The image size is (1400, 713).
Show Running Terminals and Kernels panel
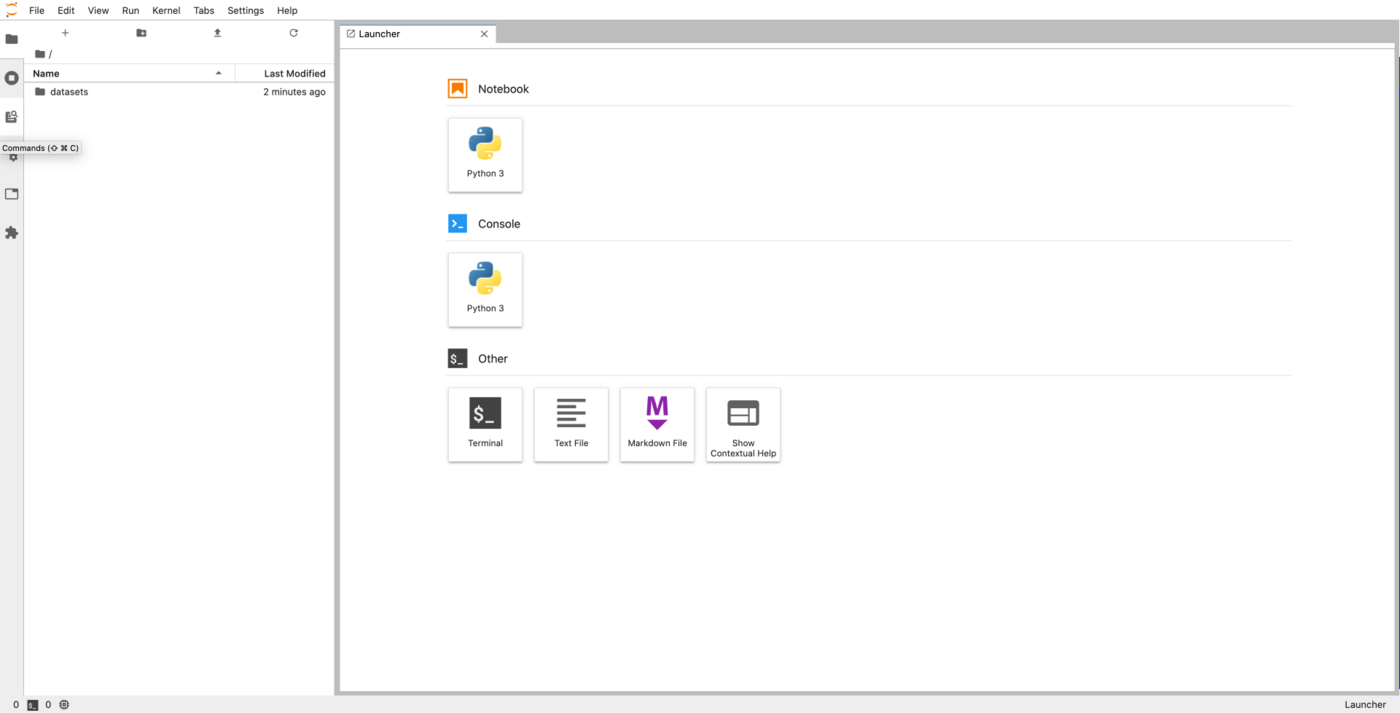click(12, 78)
